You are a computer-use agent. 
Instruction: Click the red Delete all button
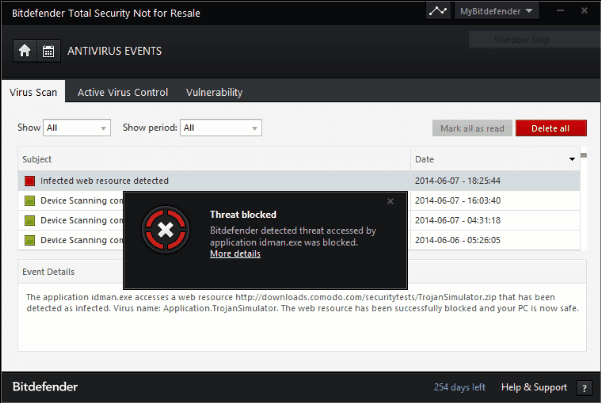(551, 128)
